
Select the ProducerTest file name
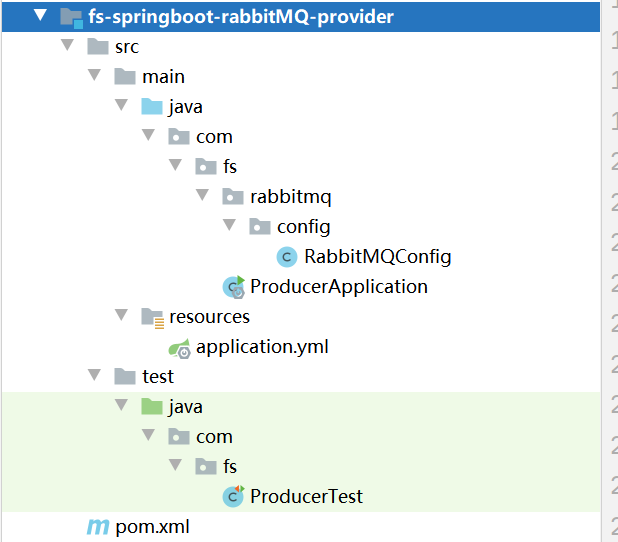pyautogui.click(x=306, y=496)
